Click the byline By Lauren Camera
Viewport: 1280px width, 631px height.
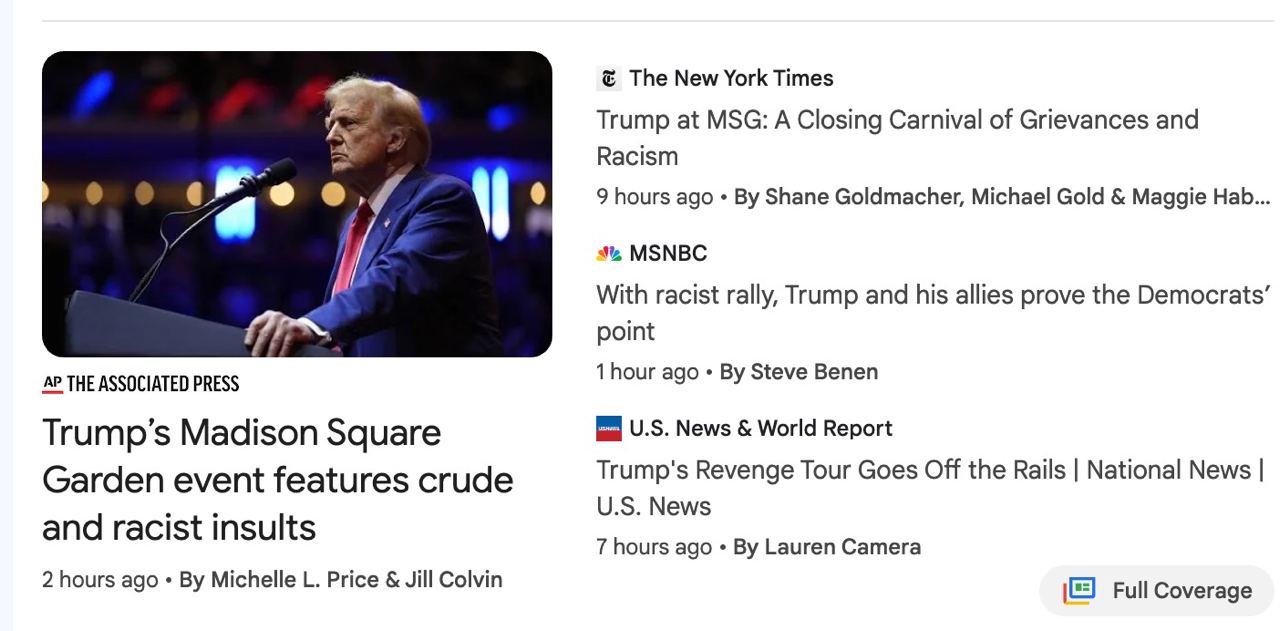coord(827,547)
